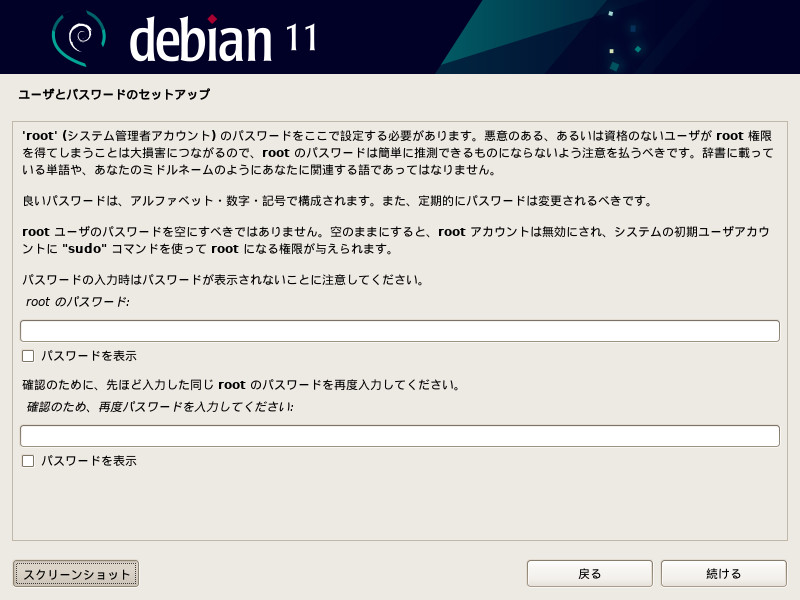Click the "debian" wordmark in the header
This screenshot has width=800, height=600.
point(201,39)
